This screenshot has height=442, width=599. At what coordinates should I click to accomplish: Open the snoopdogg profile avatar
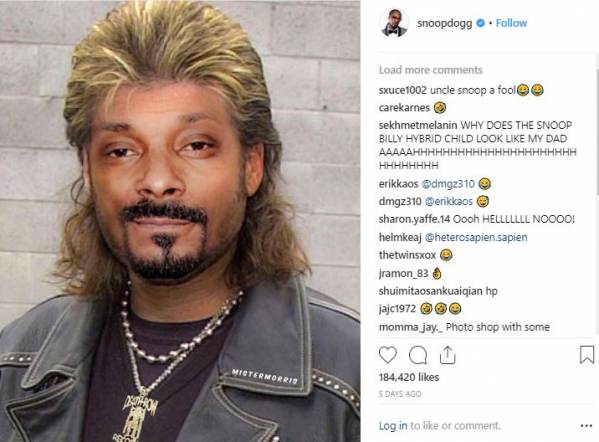click(394, 23)
